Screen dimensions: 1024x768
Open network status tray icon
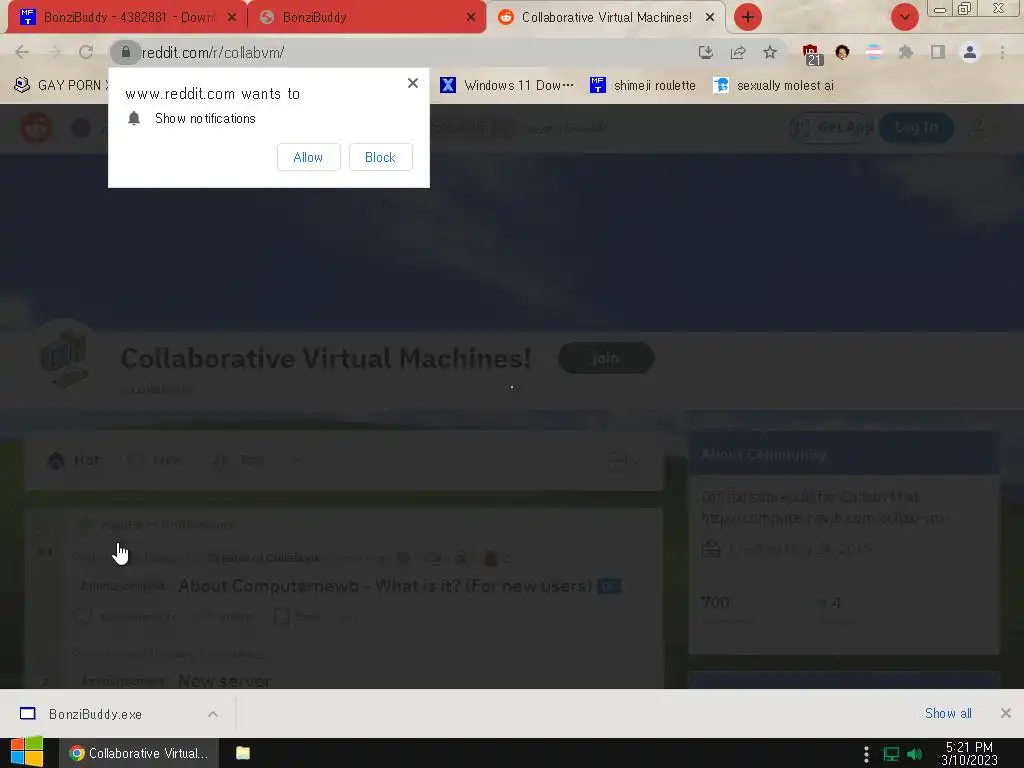pos(891,754)
